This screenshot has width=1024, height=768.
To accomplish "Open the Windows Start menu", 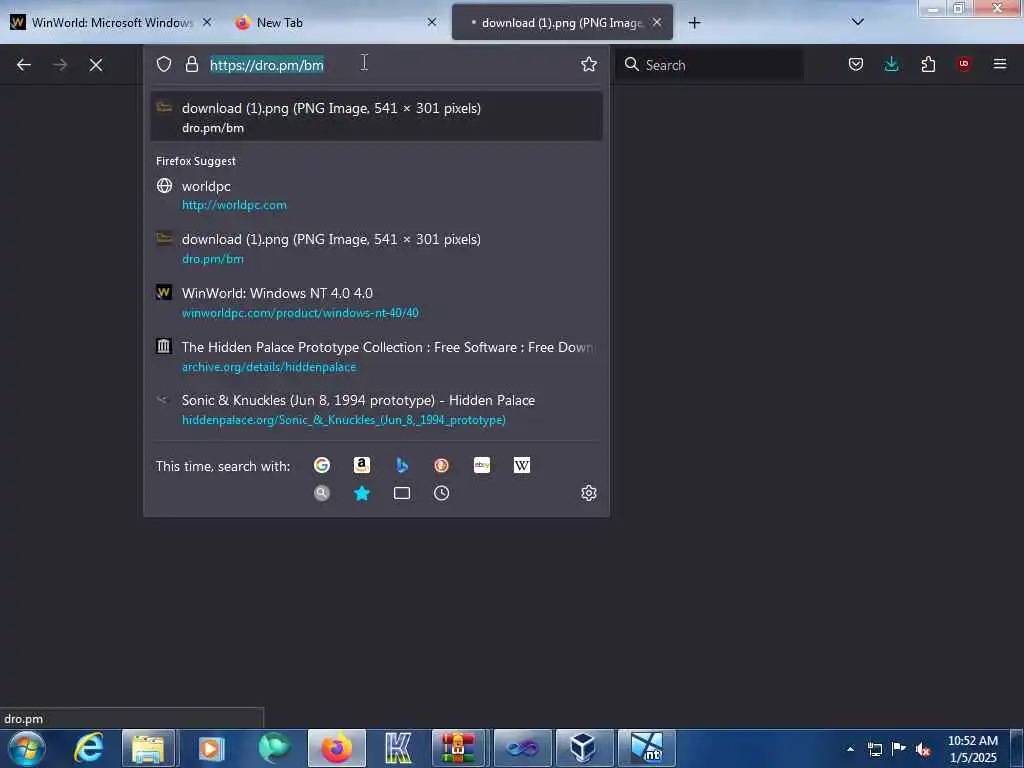I will coord(27,748).
